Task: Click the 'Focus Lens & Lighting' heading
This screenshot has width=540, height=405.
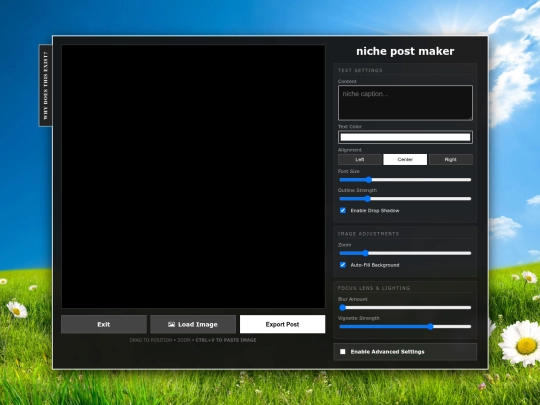Action: 374,288
